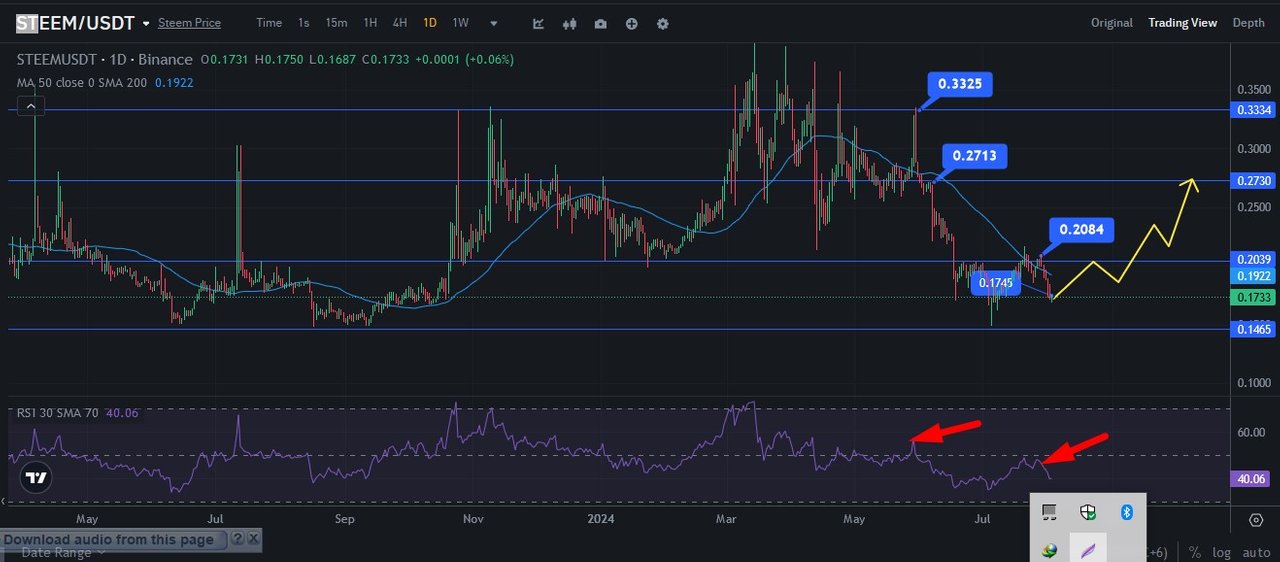Click STEEMUSDT 1D Binance chart title
Screen dimensions: 1280x562
[105, 60]
